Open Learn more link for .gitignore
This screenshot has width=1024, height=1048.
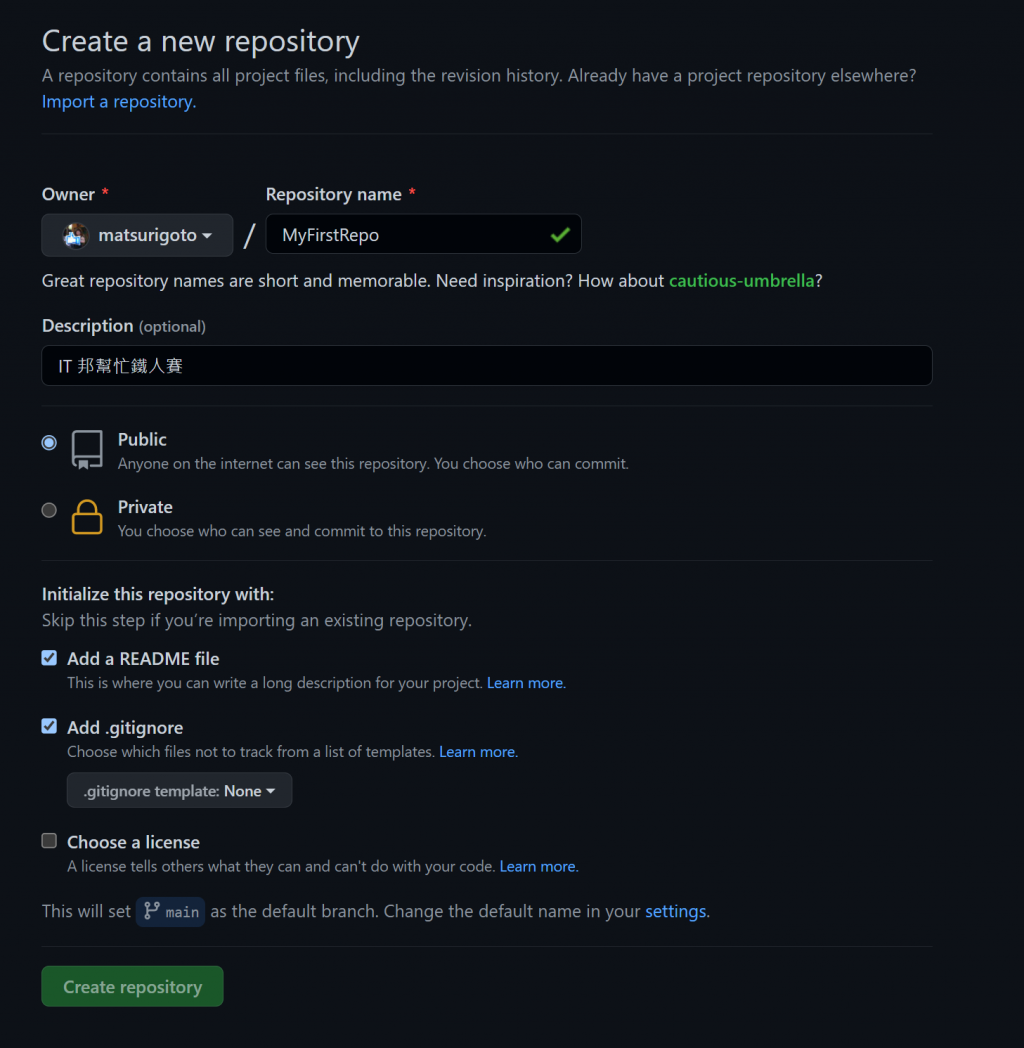(x=477, y=751)
